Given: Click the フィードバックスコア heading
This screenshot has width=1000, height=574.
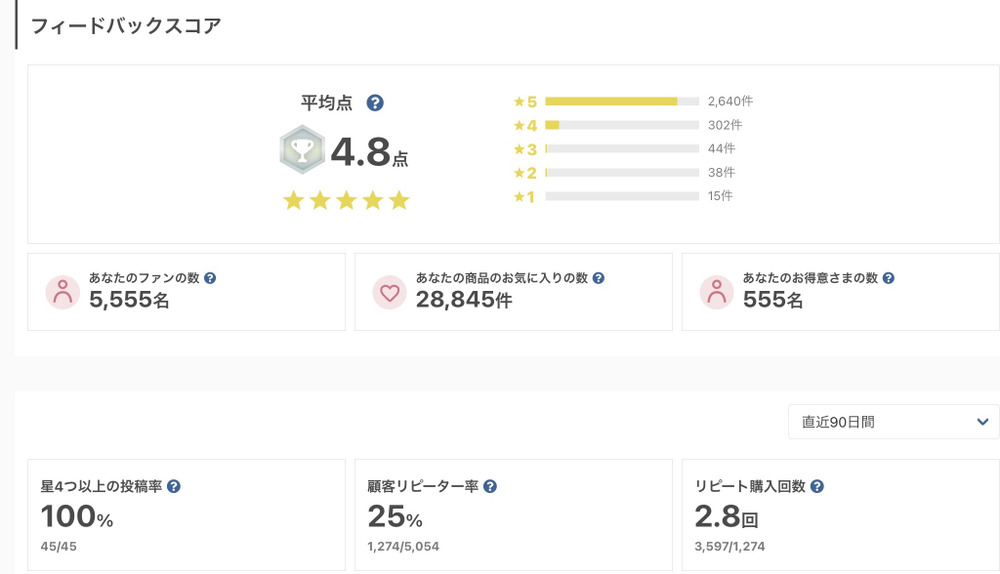Looking at the screenshot, I should (x=126, y=27).
